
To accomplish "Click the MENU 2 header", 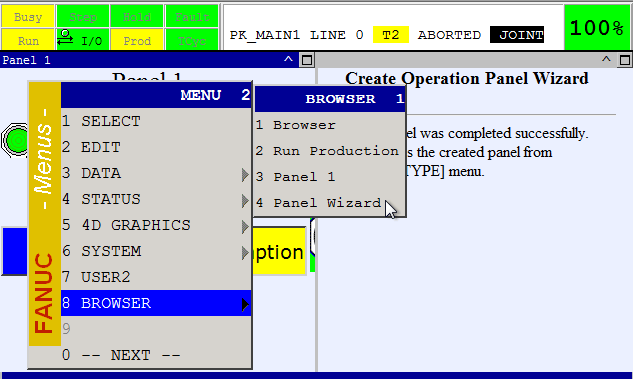I will (156, 95).
